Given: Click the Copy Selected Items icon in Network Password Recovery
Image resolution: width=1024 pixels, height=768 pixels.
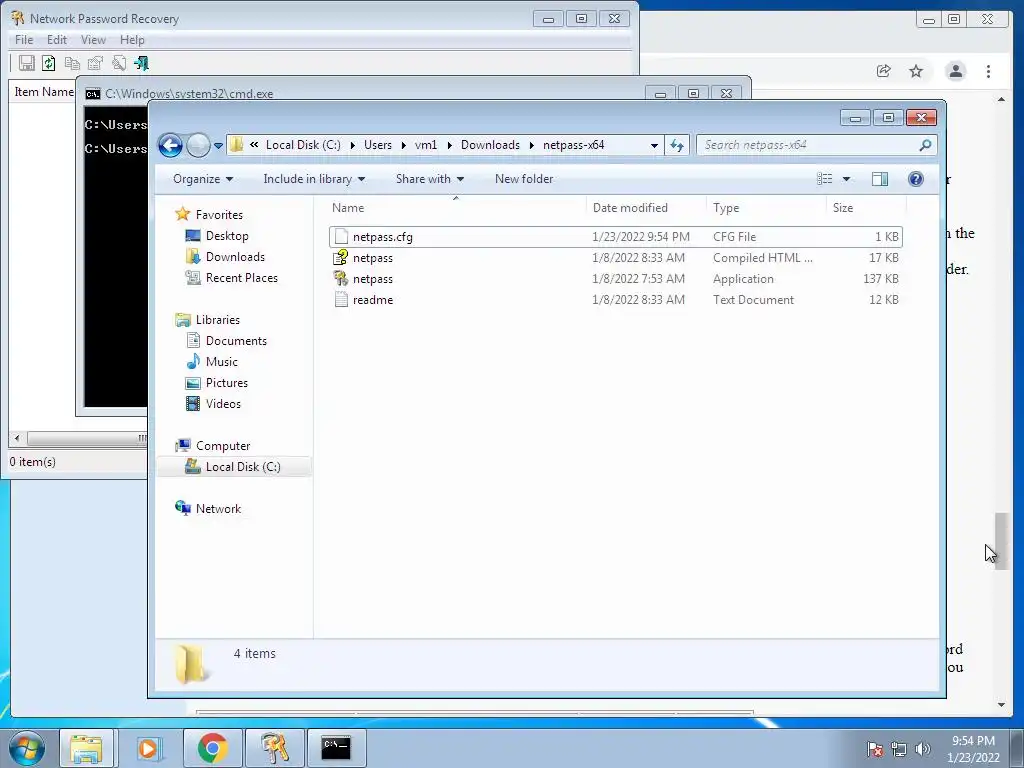Looking at the screenshot, I should tap(72, 63).
